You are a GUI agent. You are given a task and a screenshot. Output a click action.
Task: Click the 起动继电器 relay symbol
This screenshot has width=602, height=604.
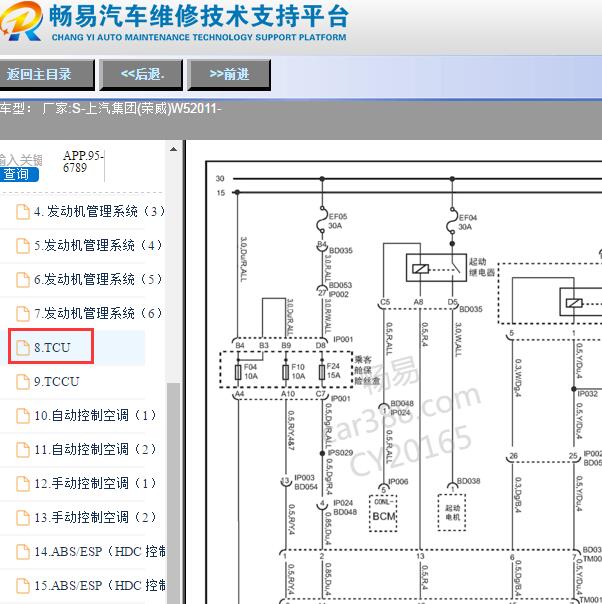436,268
